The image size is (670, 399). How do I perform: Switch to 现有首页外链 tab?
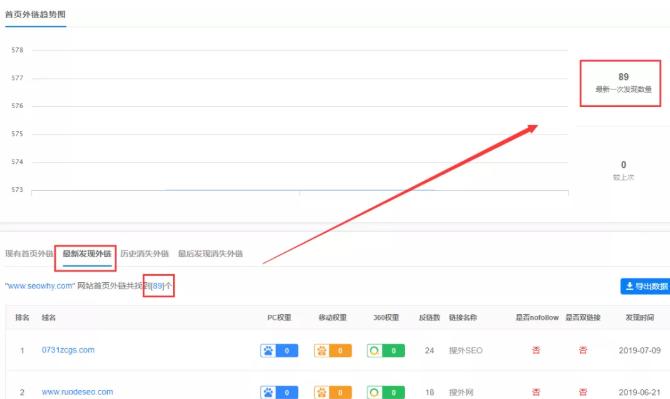(29, 253)
